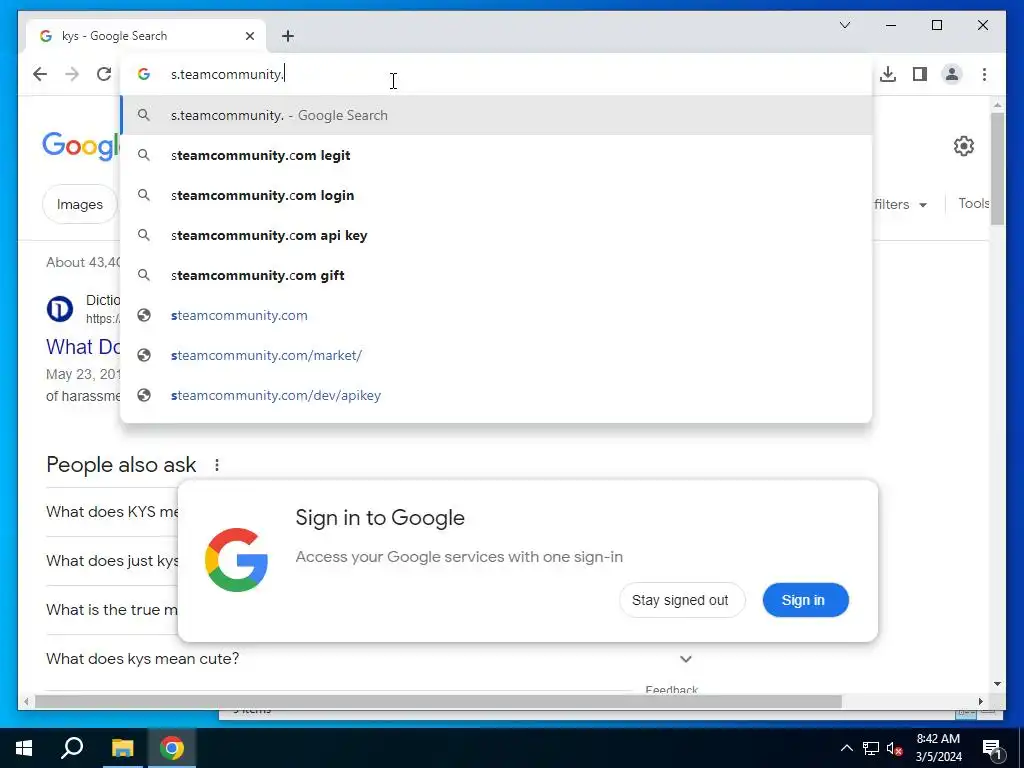Screen dimensions: 1024x768
Task: Click the horizontal scroll right arrow
Action: point(980,701)
